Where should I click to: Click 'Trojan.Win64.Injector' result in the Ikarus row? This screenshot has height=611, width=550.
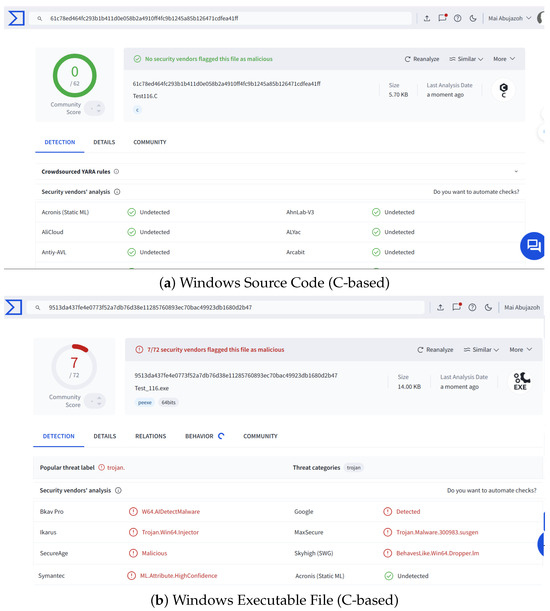(x=170, y=532)
